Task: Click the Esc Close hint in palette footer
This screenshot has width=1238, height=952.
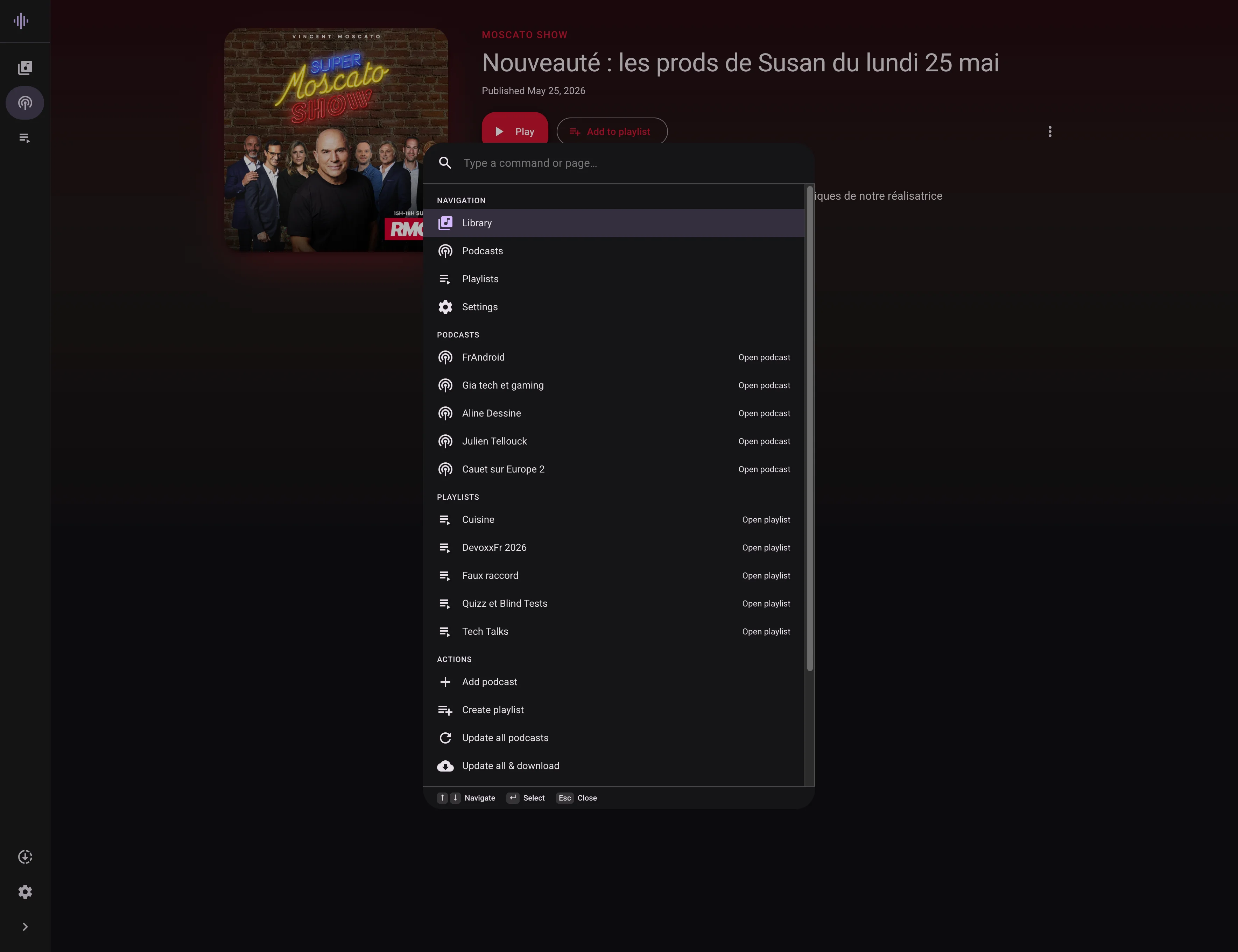Action: pyautogui.click(x=577, y=798)
